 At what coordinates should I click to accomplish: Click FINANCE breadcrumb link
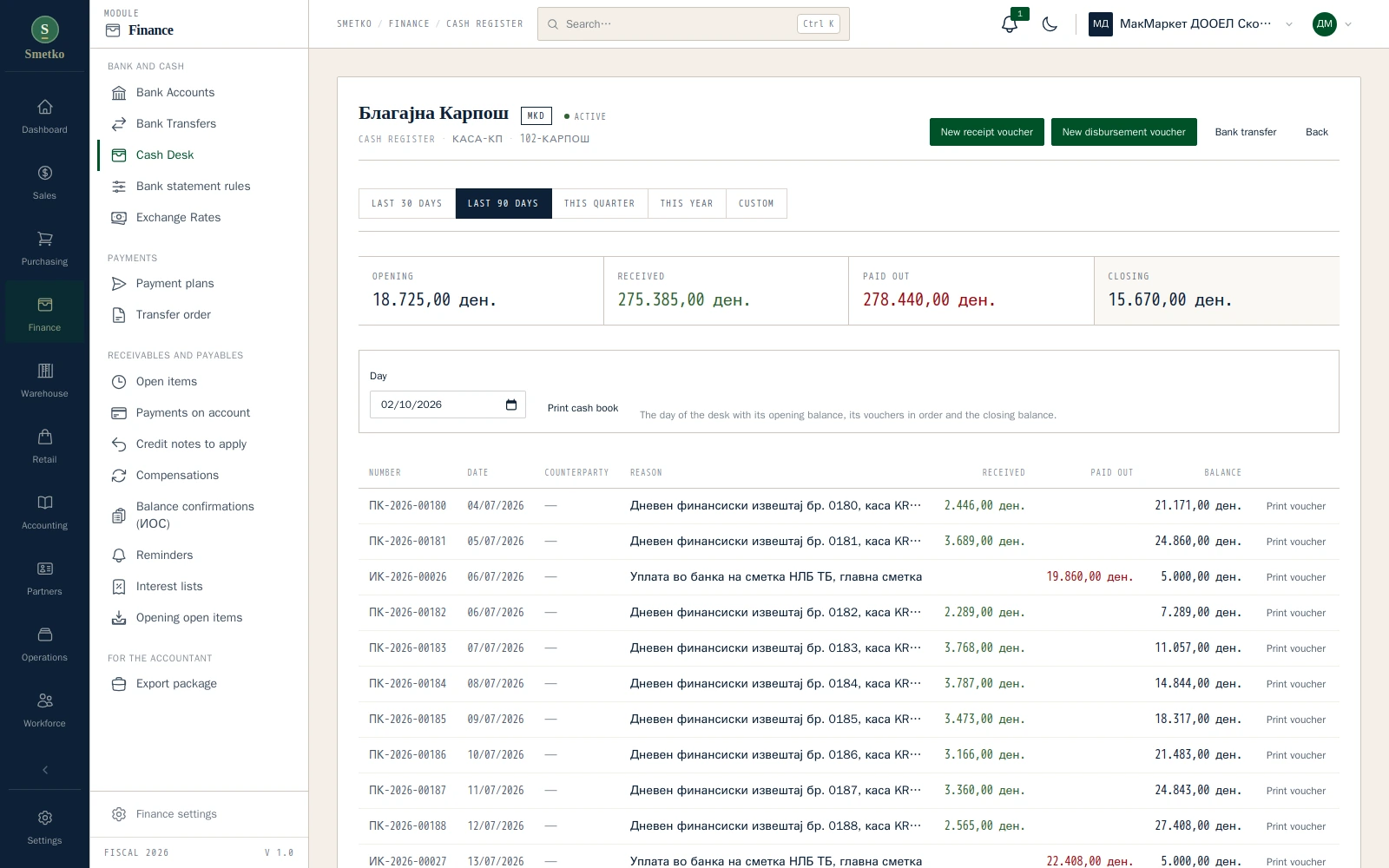pyautogui.click(x=409, y=24)
